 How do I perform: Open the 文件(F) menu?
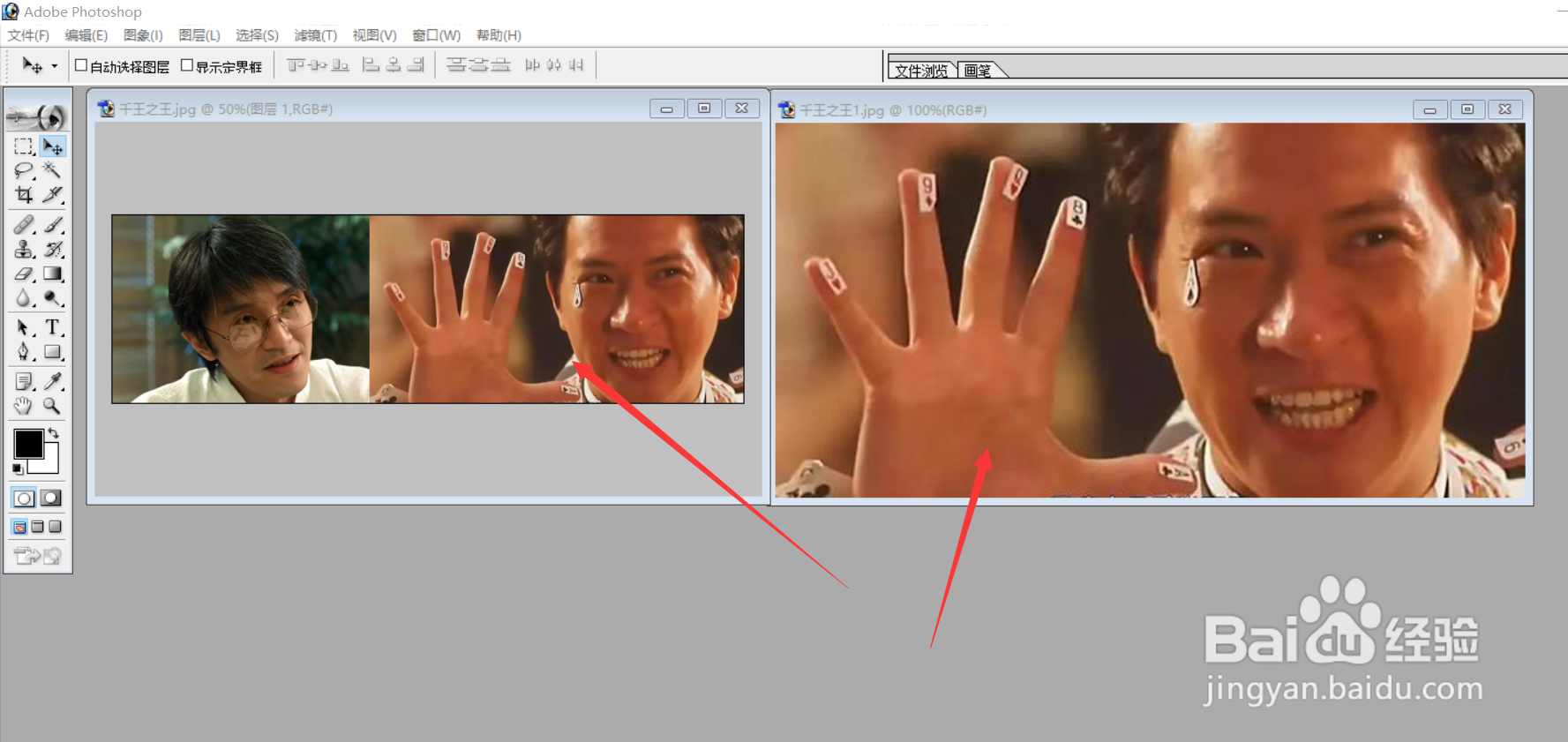pos(28,35)
